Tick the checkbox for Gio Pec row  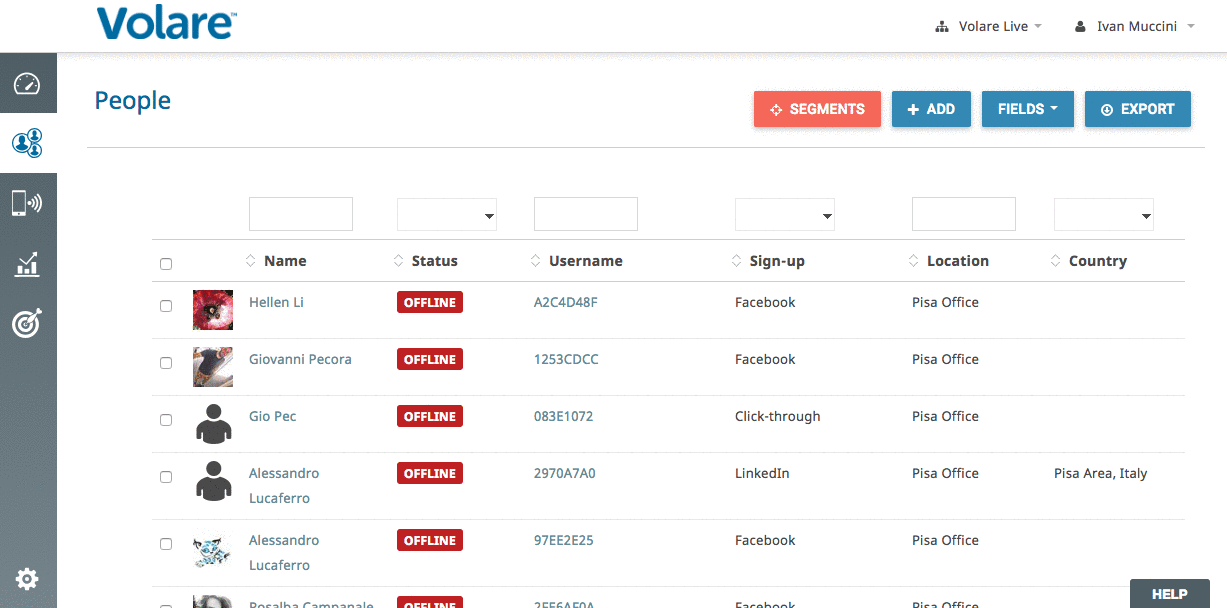(x=166, y=420)
